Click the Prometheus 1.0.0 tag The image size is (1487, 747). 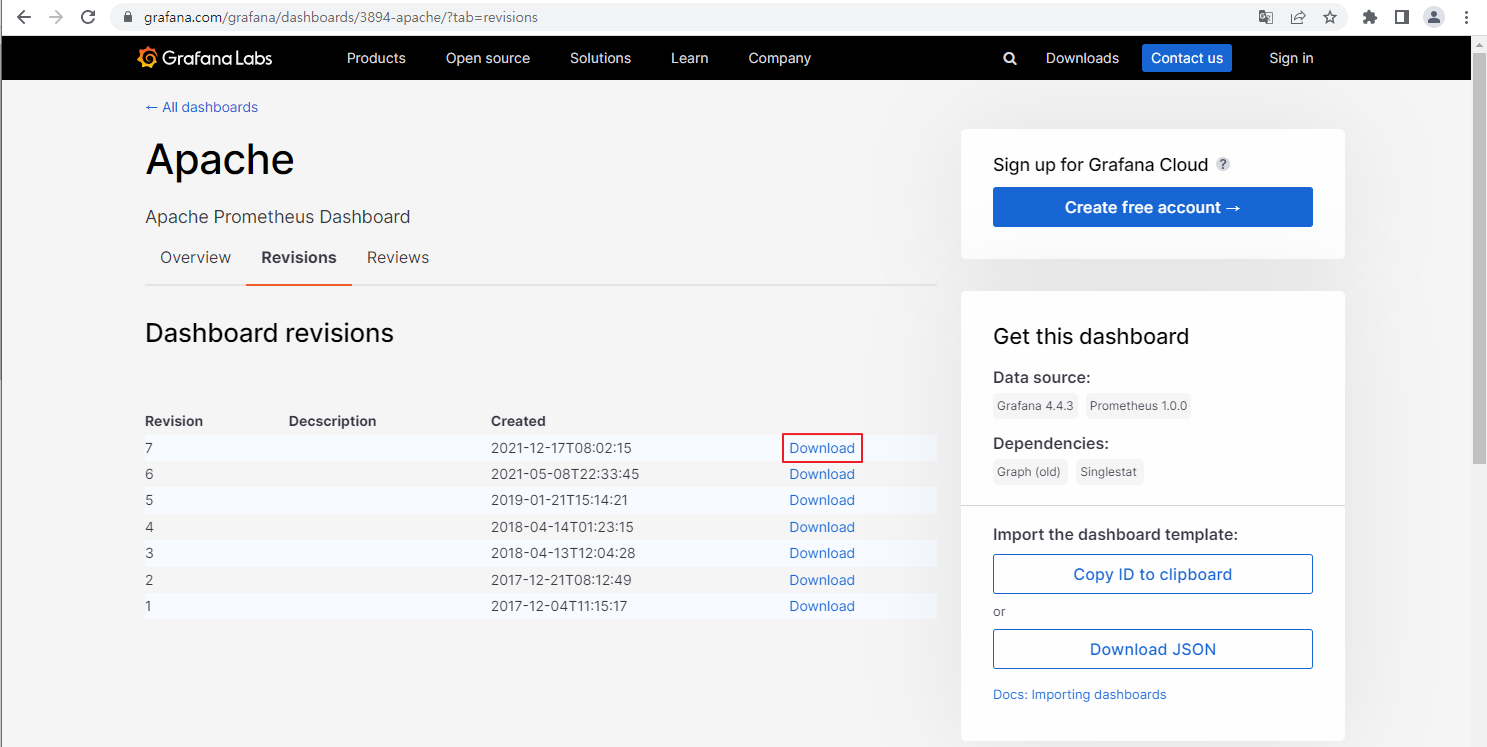click(x=1138, y=406)
